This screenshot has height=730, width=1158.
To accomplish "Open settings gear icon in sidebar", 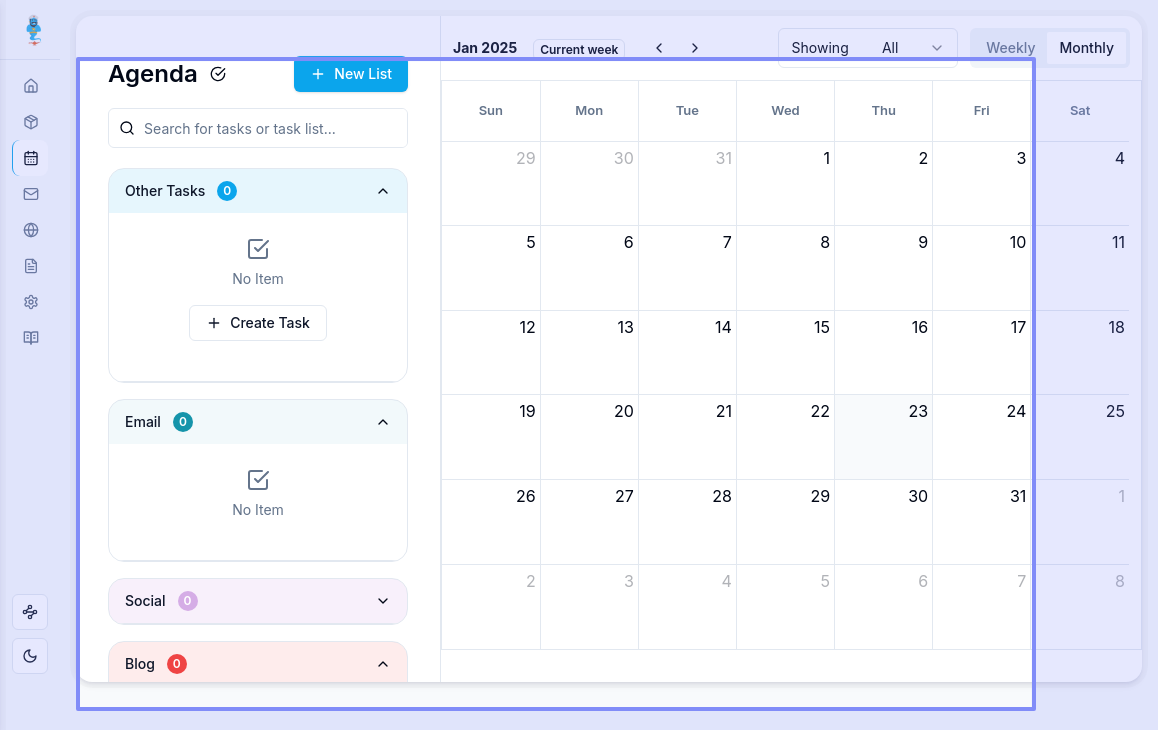I will pyautogui.click(x=31, y=302).
